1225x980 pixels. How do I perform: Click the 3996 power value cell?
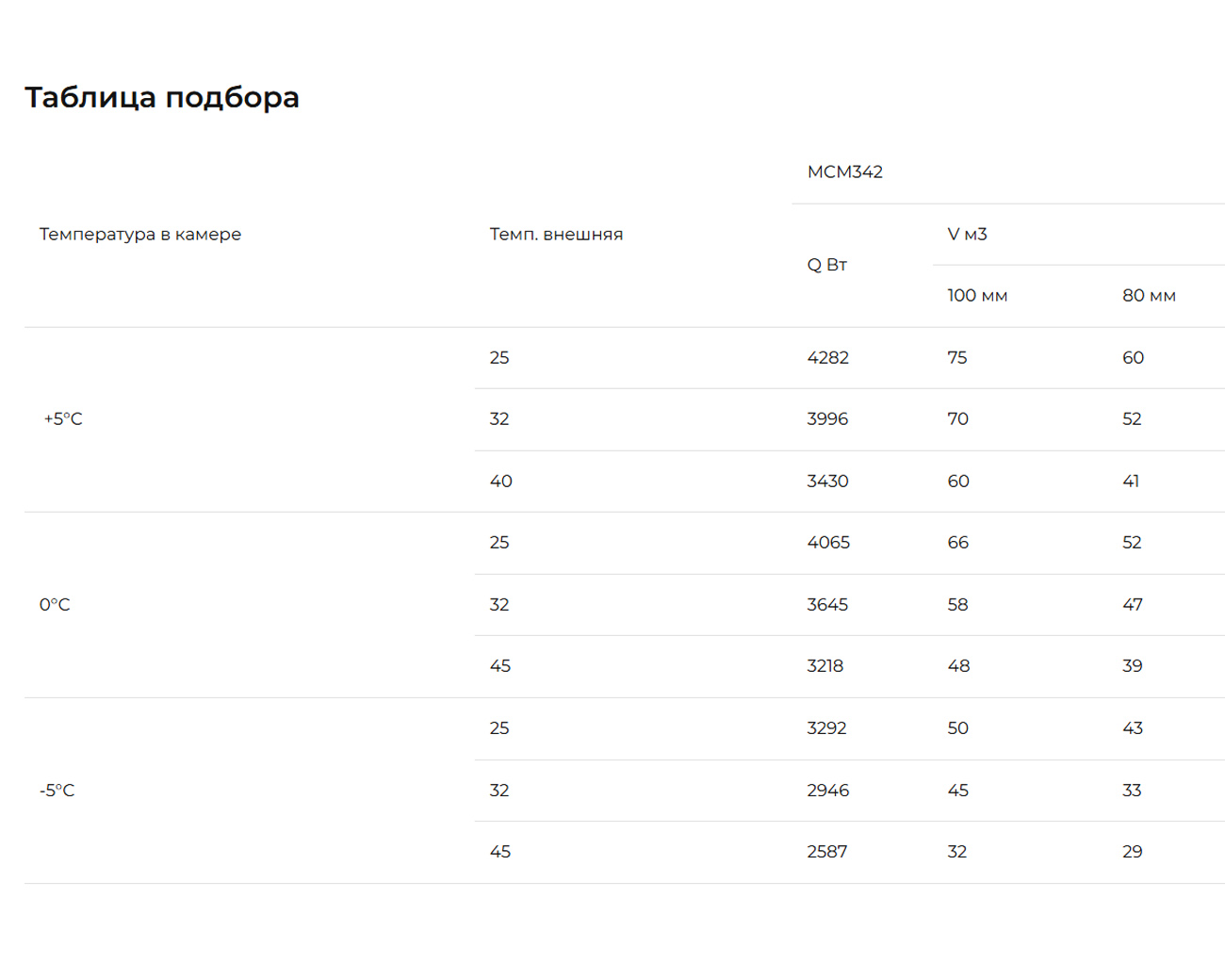pyautogui.click(x=827, y=419)
